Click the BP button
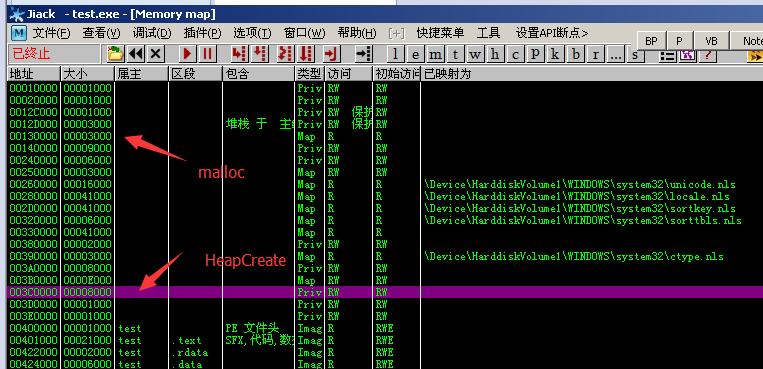 pyautogui.click(x=652, y=41)
